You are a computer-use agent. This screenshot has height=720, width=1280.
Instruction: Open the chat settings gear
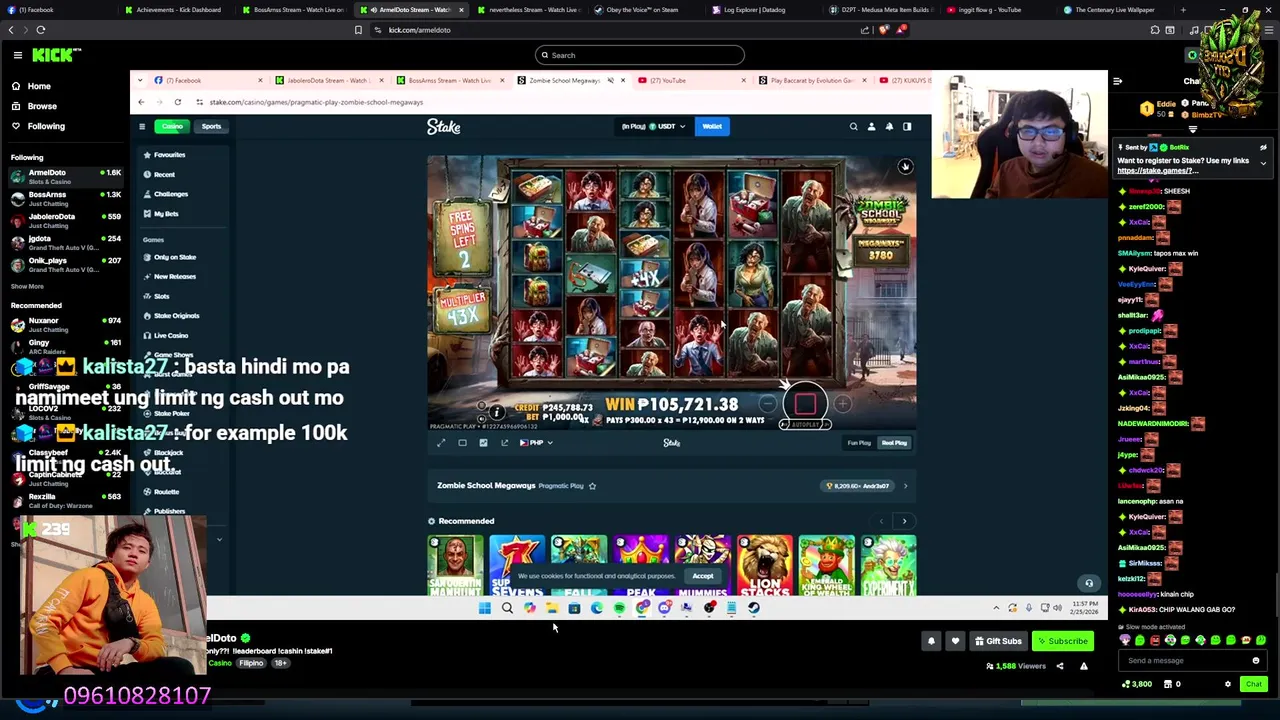tap(1228, 684)
